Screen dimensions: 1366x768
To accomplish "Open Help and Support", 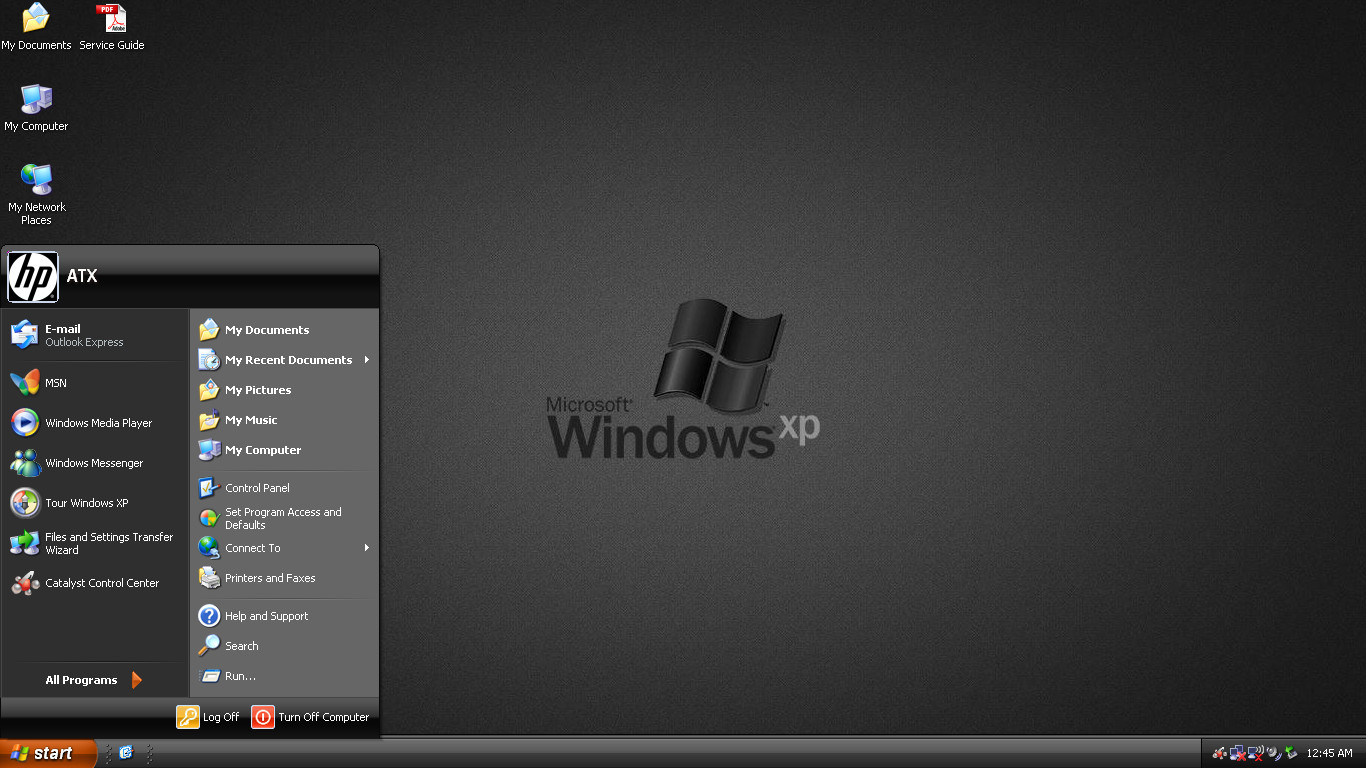I will 284,616.
